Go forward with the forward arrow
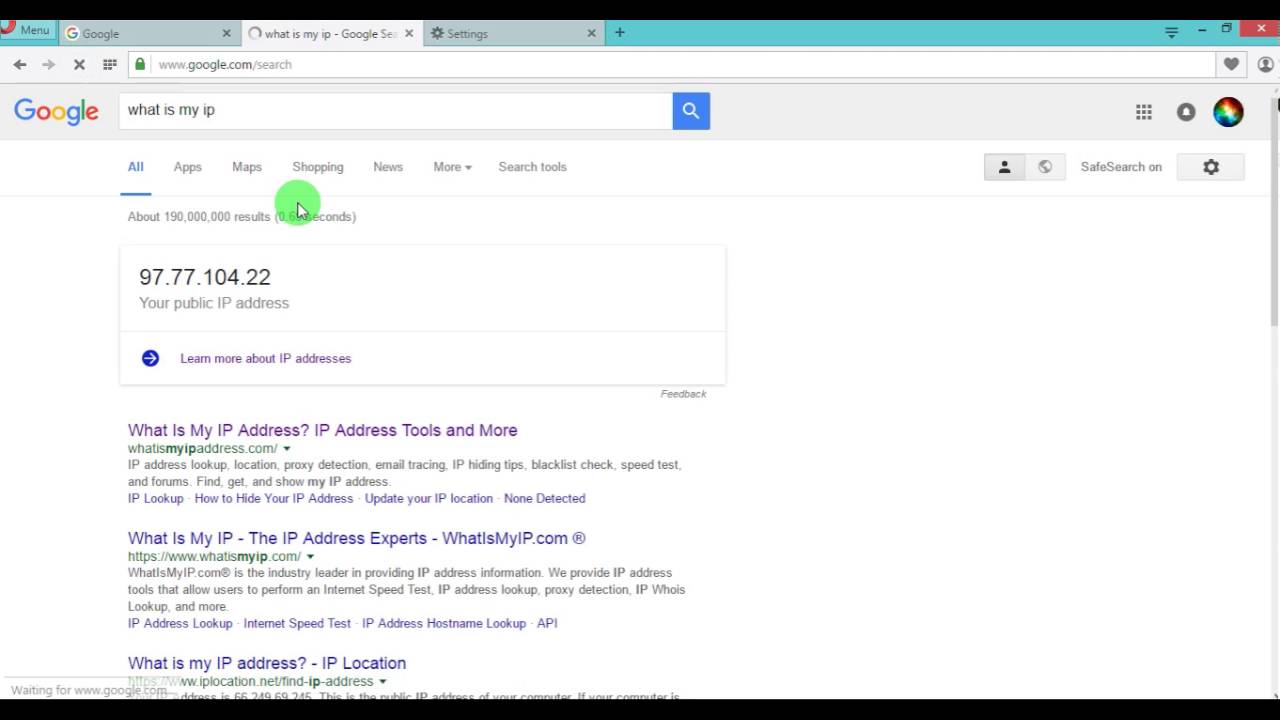 48,64
